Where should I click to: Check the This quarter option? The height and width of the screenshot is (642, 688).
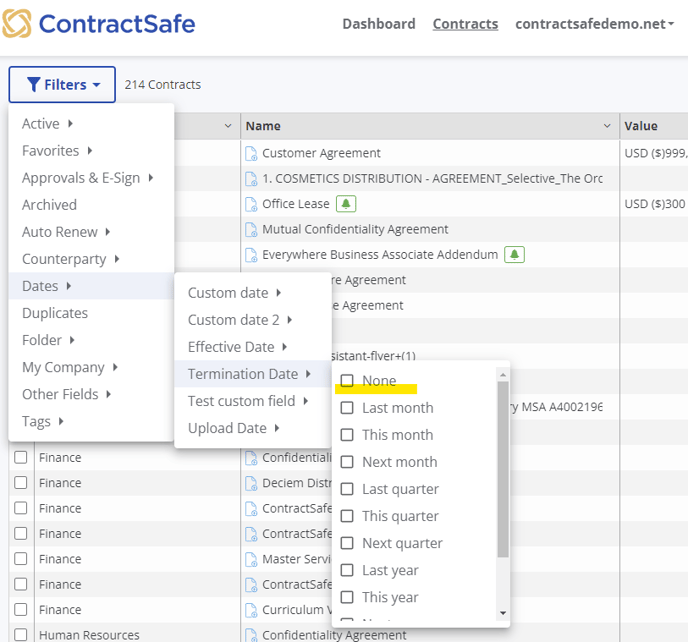point(347,516)
